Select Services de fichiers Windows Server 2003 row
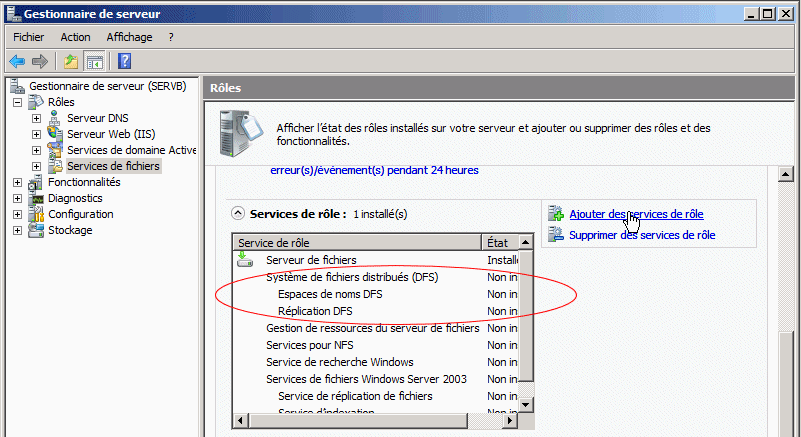This screenshot has height=437, width=801. (x=375, y=379)
